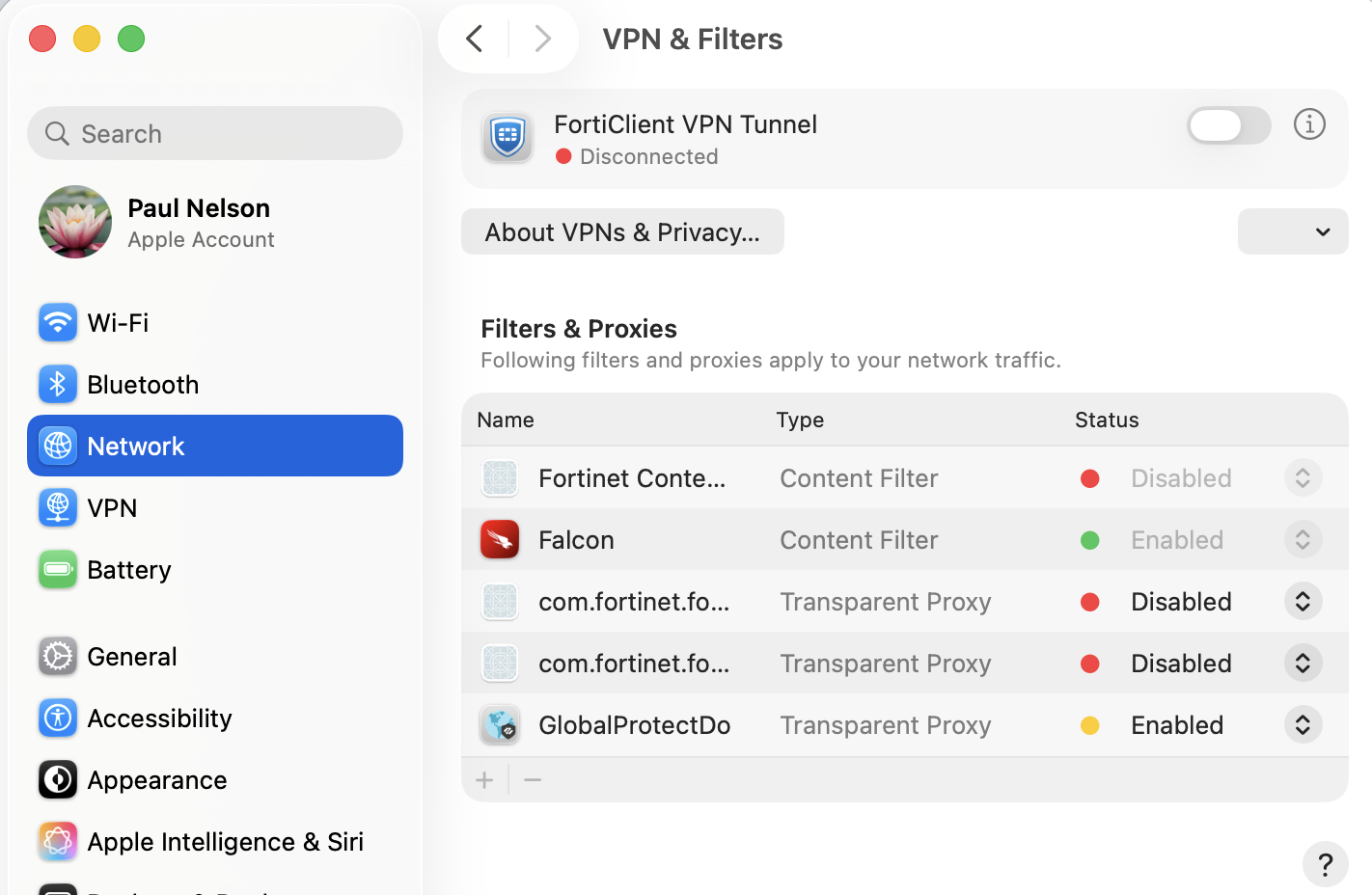
Task: Remove selected filter with minus button
Action: click(533, 780)
